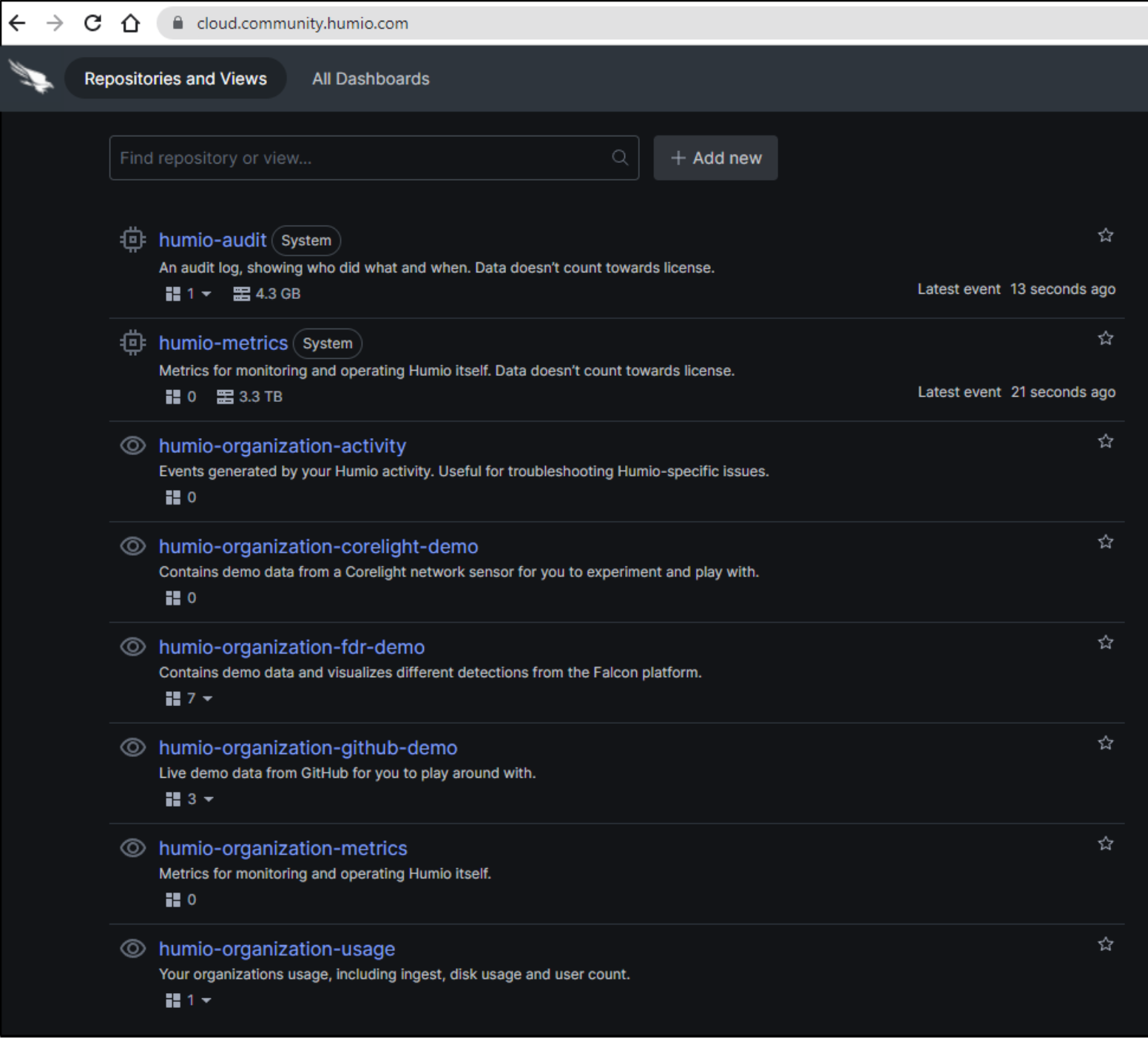
Task: Click the browser back arrow
Action: [x=17, y=24]
